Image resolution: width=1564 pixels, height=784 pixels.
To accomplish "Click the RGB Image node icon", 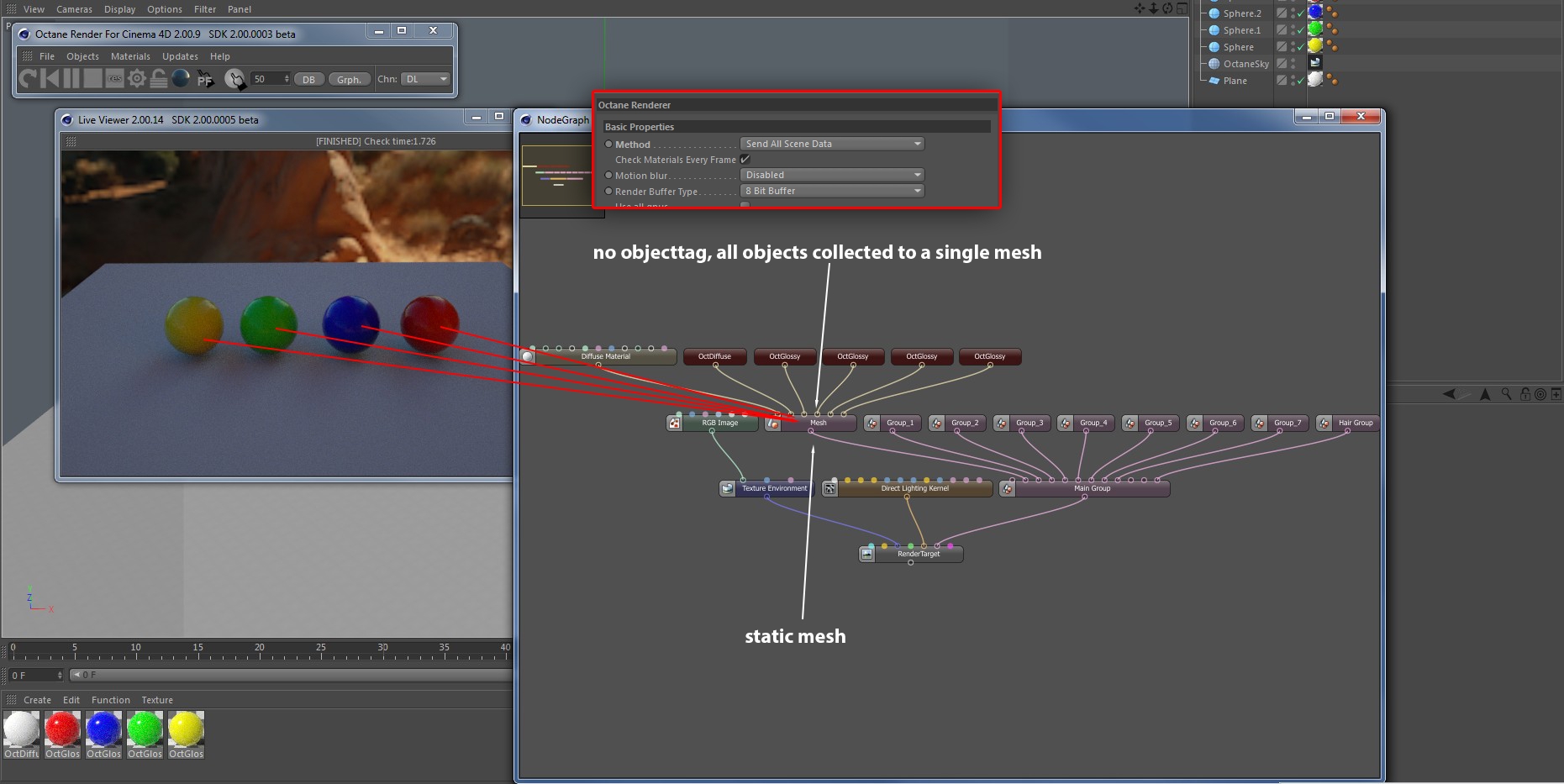I will [x=675, y=423].
